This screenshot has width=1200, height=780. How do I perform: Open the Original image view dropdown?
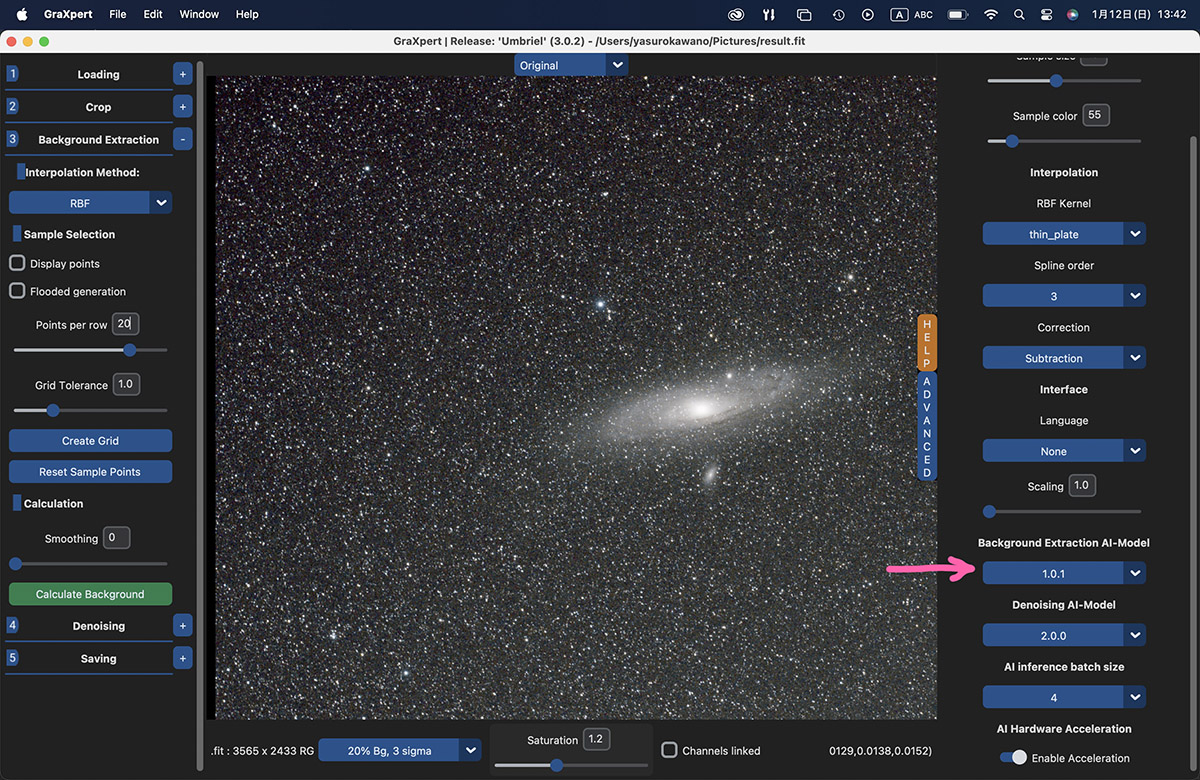pyautogui.click(x=572, y=65)
